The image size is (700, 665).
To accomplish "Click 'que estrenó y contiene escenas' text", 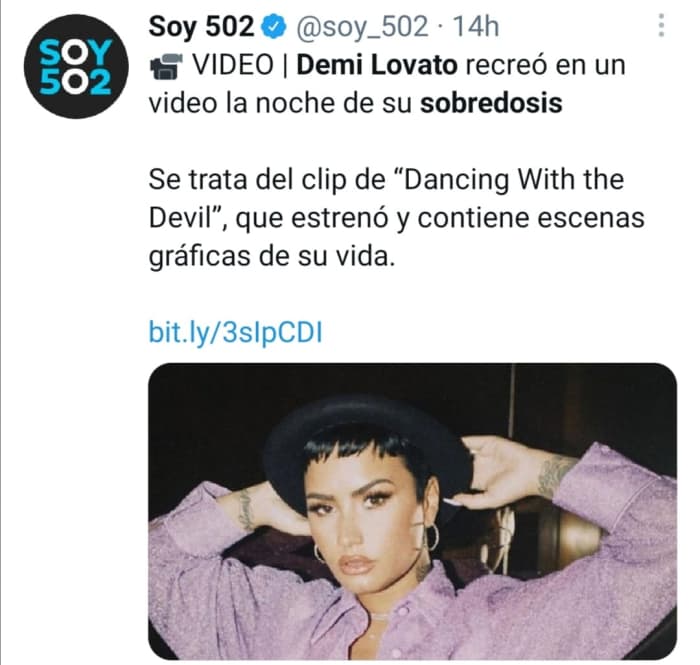I will [x=440, y=218].
